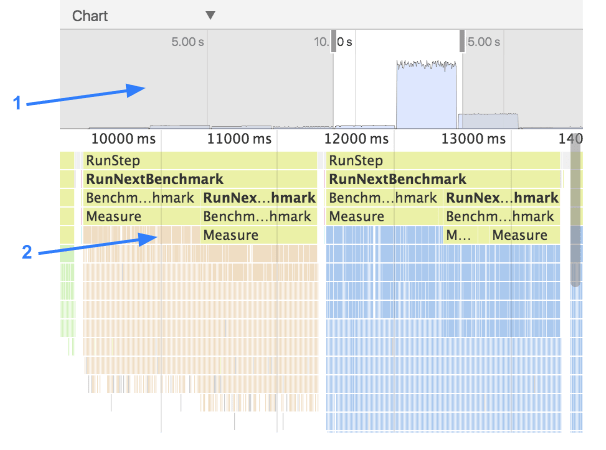Select RunNextBenchmark bar above the orange section
This screenshot has height=450, width=606.
tap(200, 179)
